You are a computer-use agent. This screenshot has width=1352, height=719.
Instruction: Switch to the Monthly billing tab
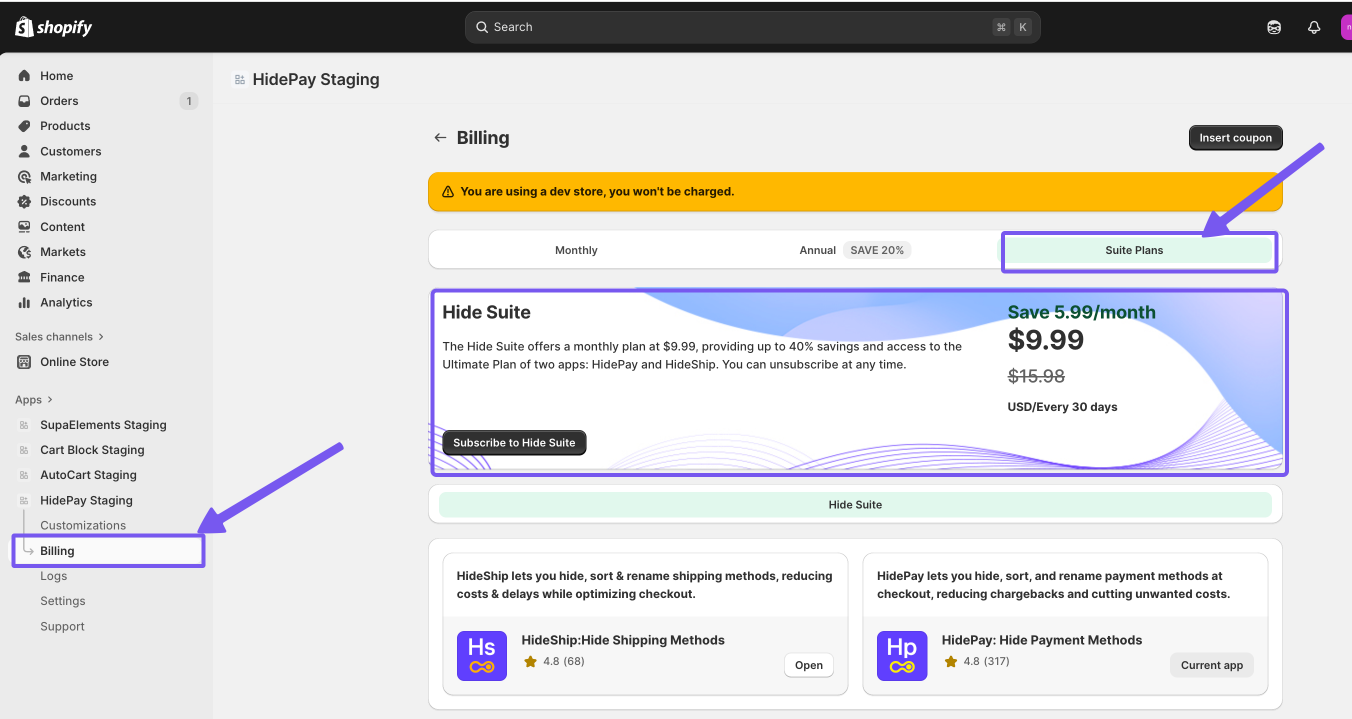click(576, 250)
